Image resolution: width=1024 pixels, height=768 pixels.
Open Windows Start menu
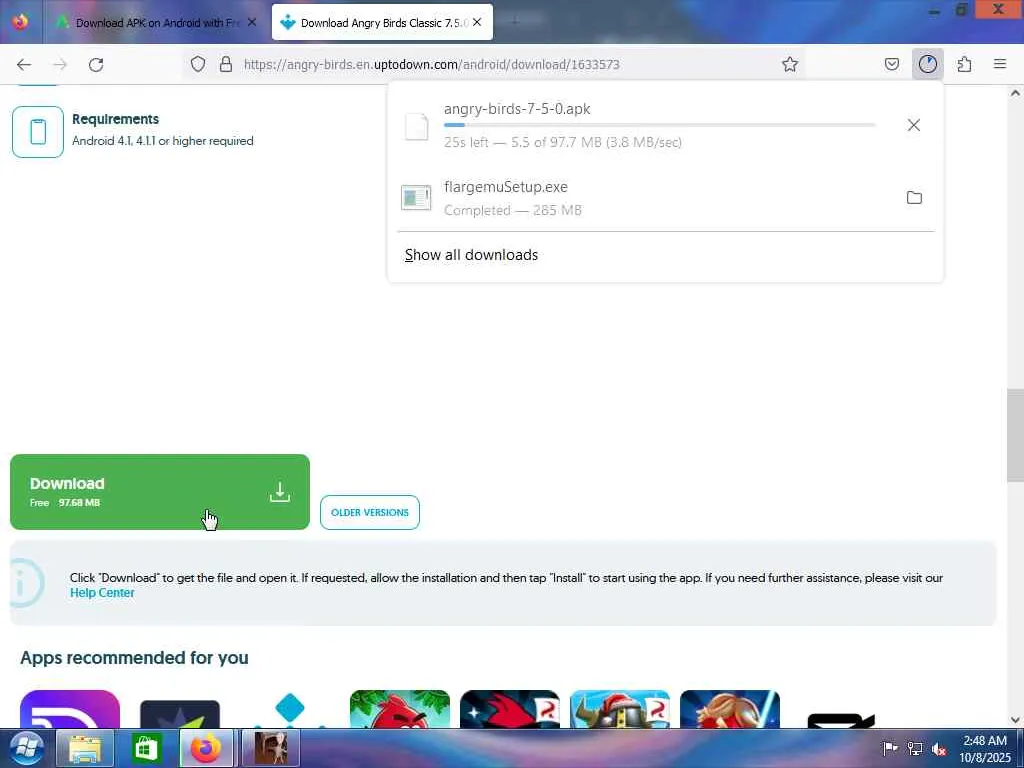click(x=25, y=748)
